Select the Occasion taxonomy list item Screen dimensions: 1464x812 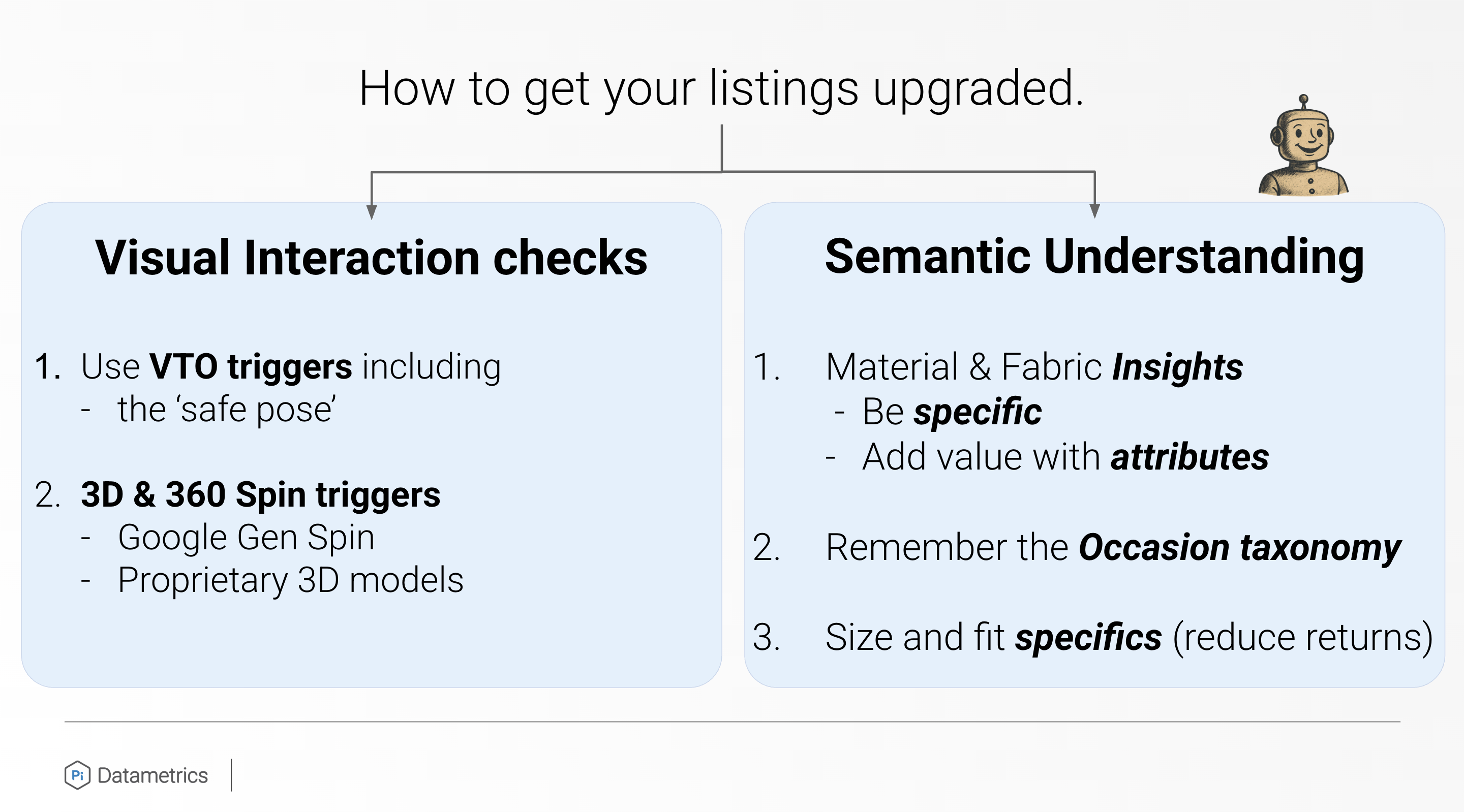pos(1113,547)
